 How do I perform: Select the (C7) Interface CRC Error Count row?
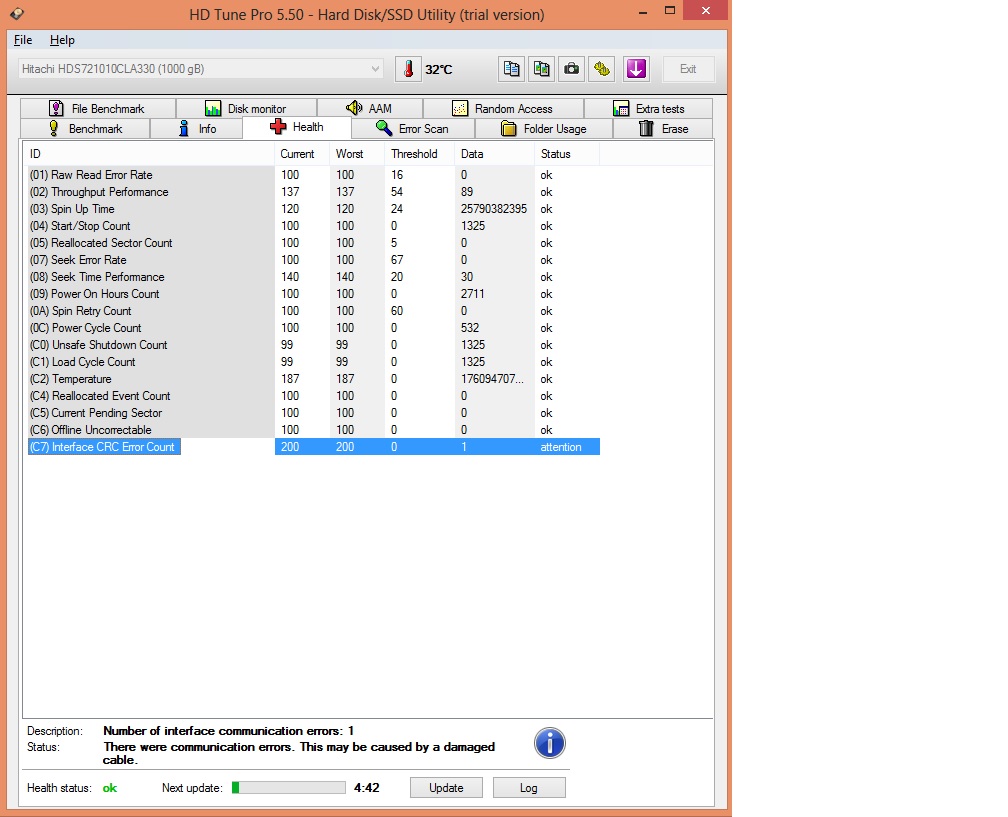pyautogui.click(x=314, y=447)
